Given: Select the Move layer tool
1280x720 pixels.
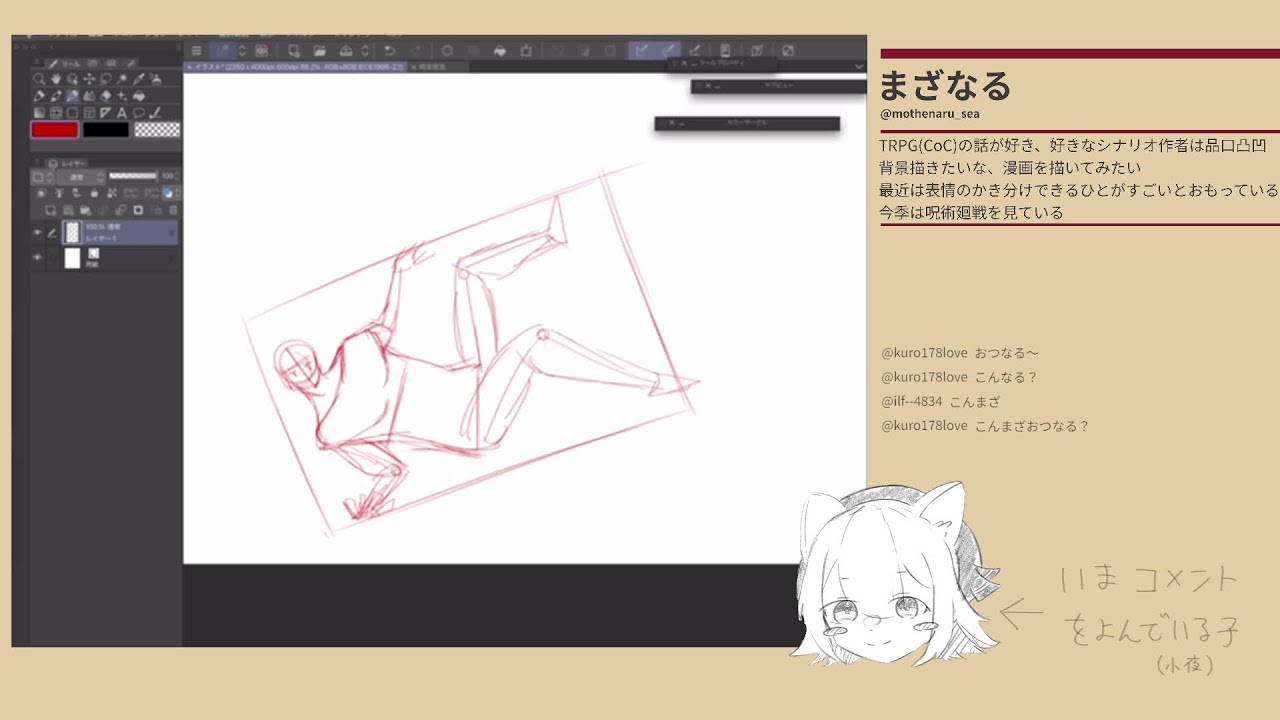Looking at the screenshot, I should [89, 79].
